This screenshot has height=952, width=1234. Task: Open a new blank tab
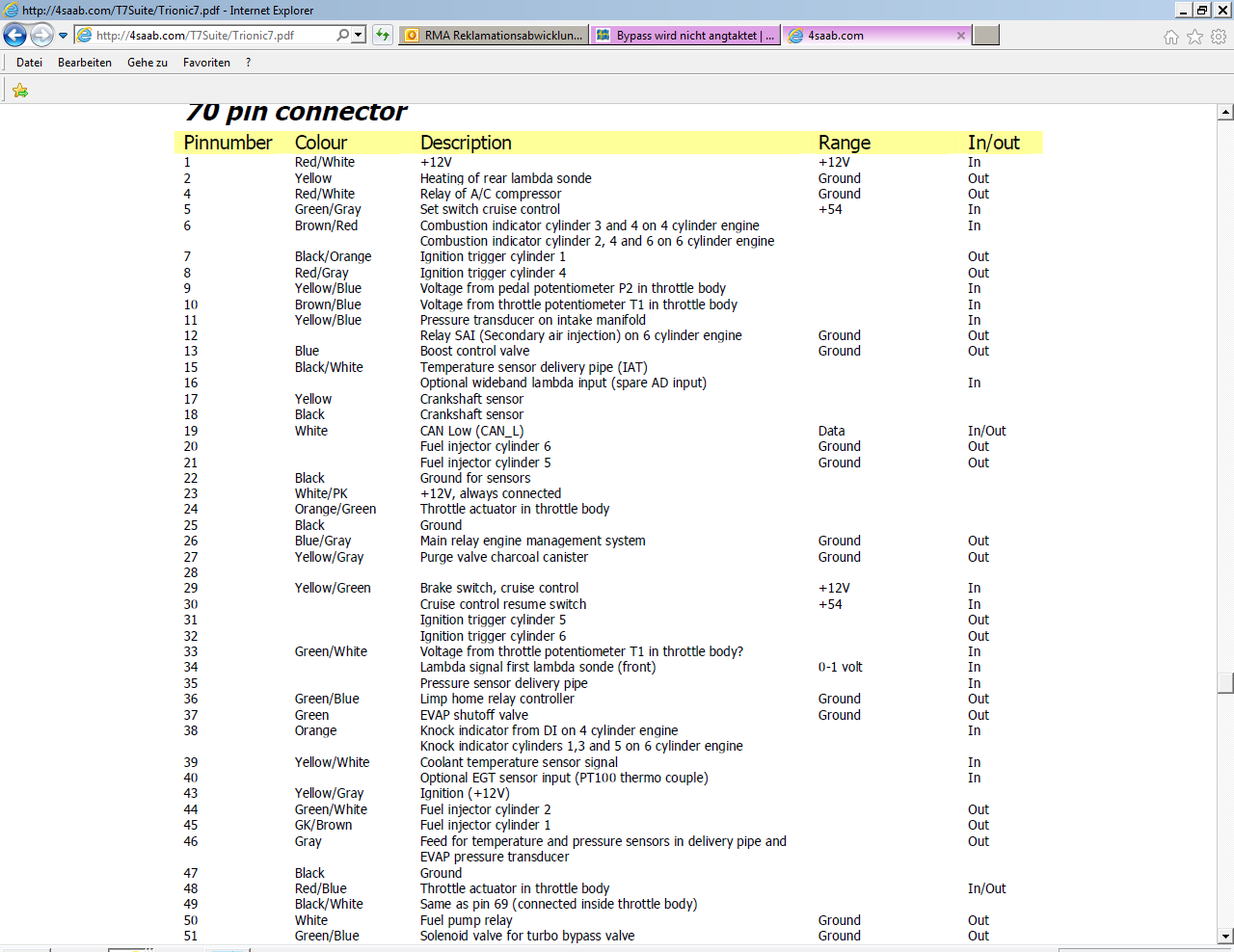pos(986,36)
